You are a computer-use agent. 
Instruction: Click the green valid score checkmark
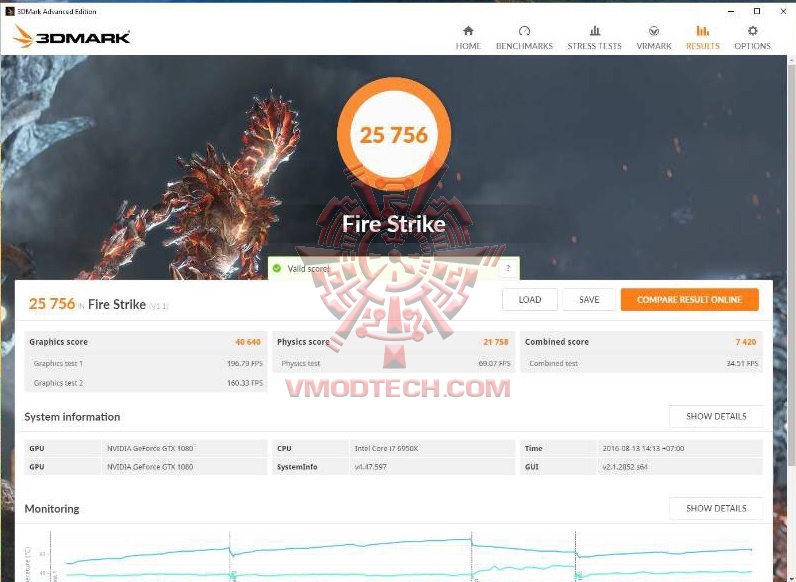pyautogui.click(x=277, y=268)
